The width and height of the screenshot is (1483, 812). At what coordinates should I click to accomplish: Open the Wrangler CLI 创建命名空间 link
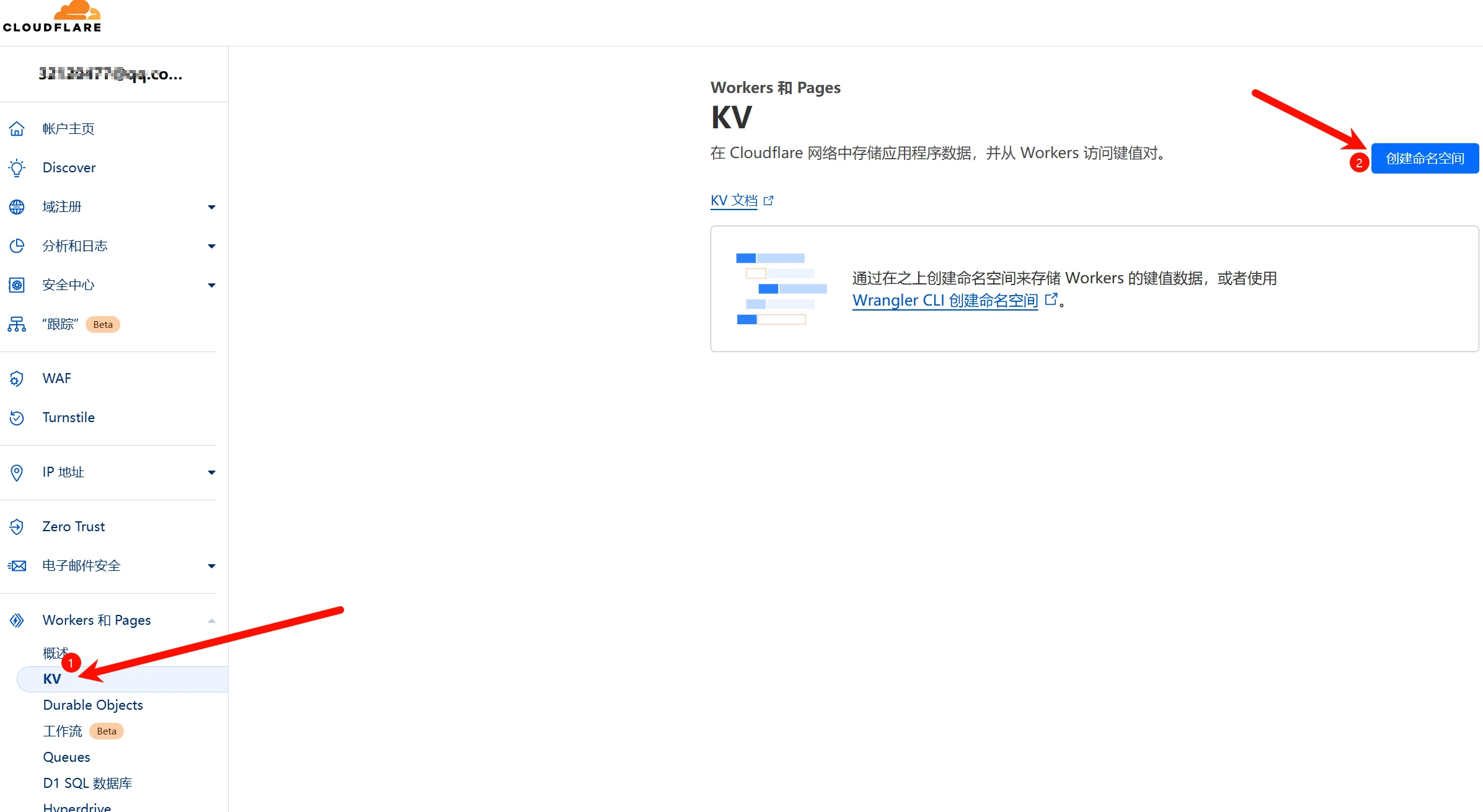[945, 301]
